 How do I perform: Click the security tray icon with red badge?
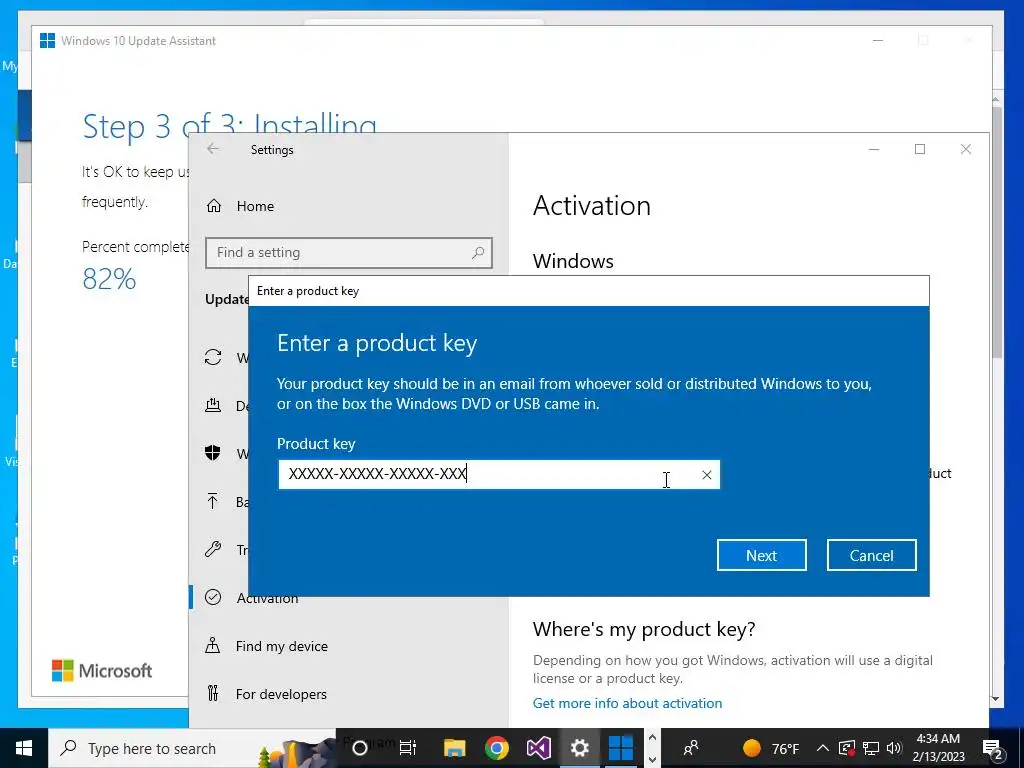(846, 748)
